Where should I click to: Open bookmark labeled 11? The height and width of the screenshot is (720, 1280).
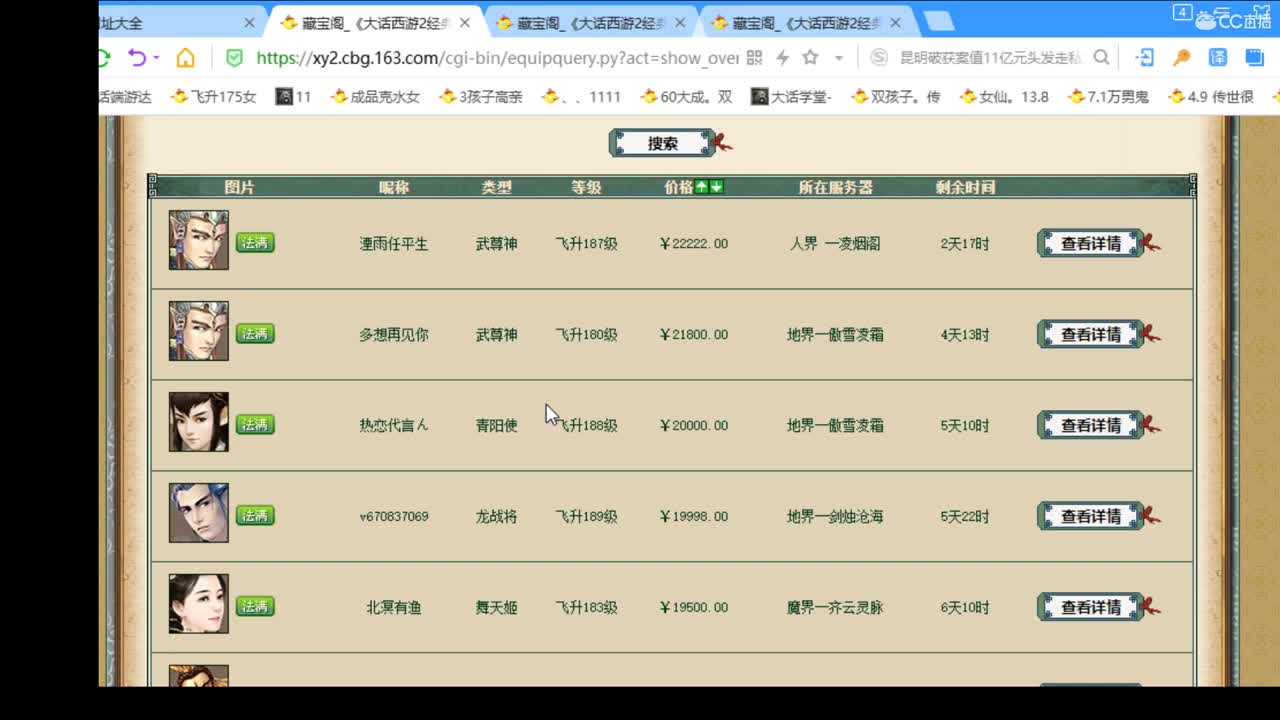point(293,97)
